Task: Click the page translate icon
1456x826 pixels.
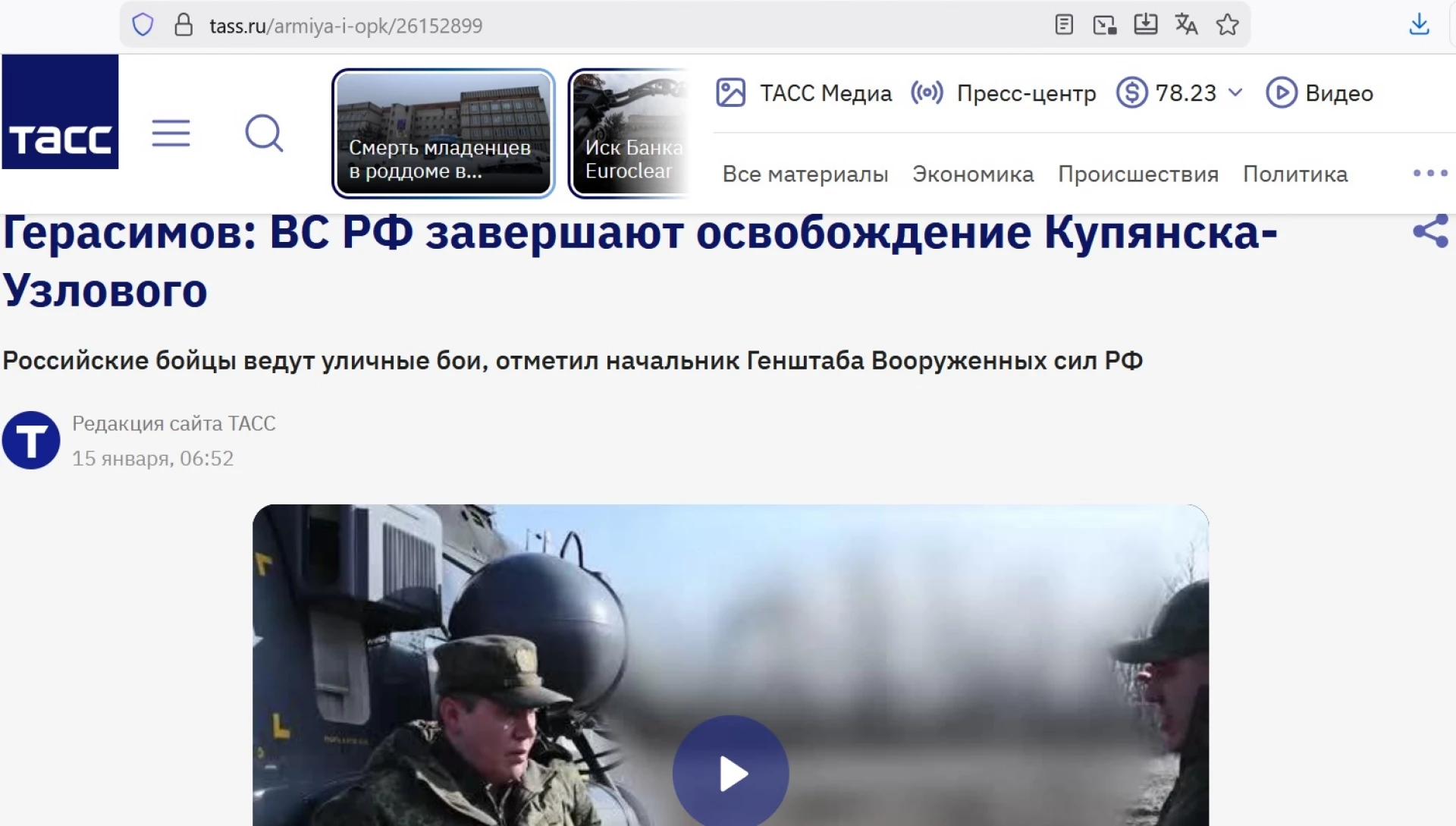Action: coord(1186,25)
